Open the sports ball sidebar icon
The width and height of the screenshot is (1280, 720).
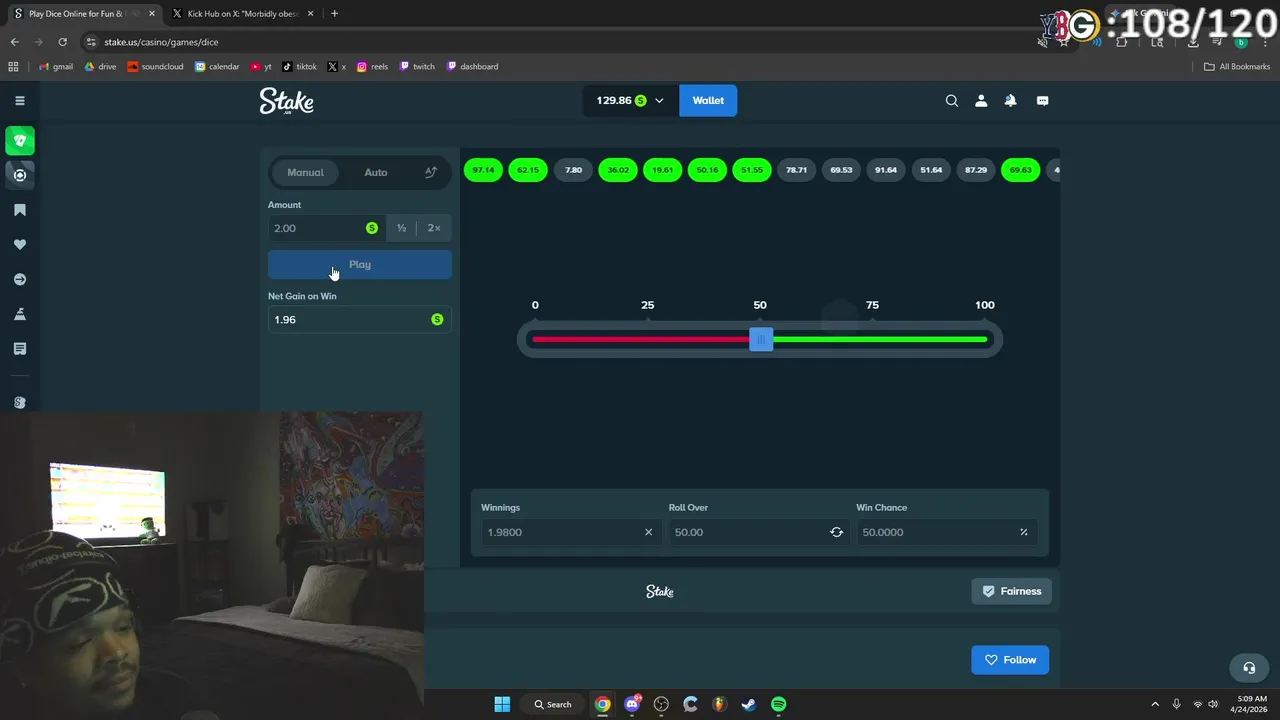20,175
